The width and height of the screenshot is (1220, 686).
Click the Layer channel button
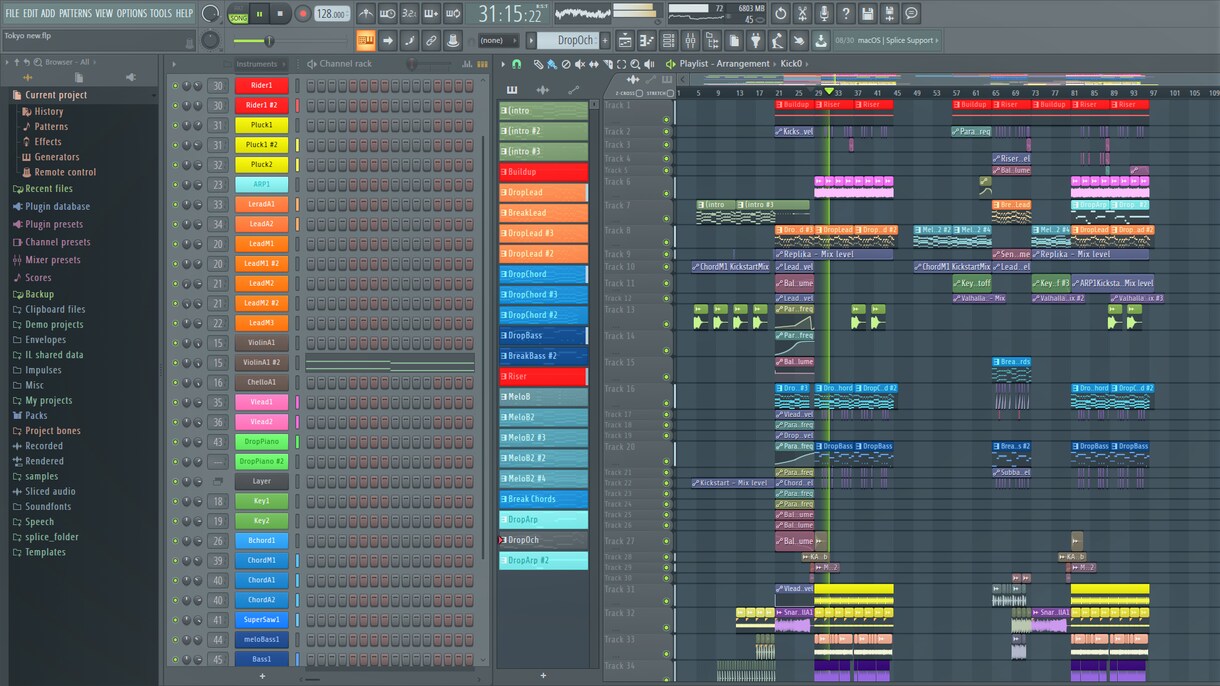[261, 481]
